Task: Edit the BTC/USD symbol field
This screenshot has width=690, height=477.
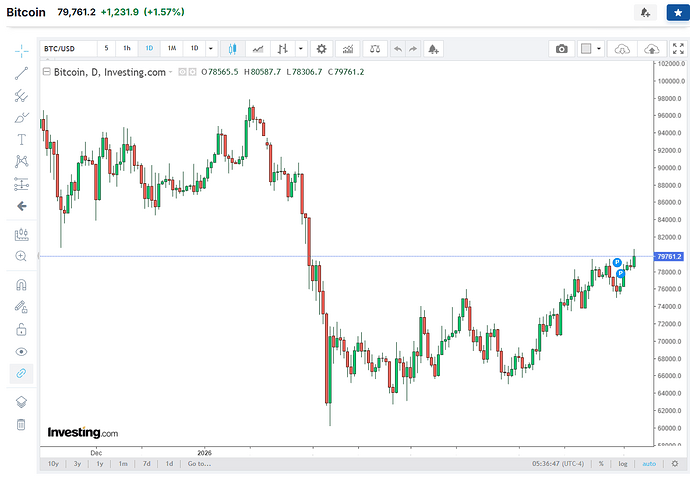Action: (x=68, y=48)
